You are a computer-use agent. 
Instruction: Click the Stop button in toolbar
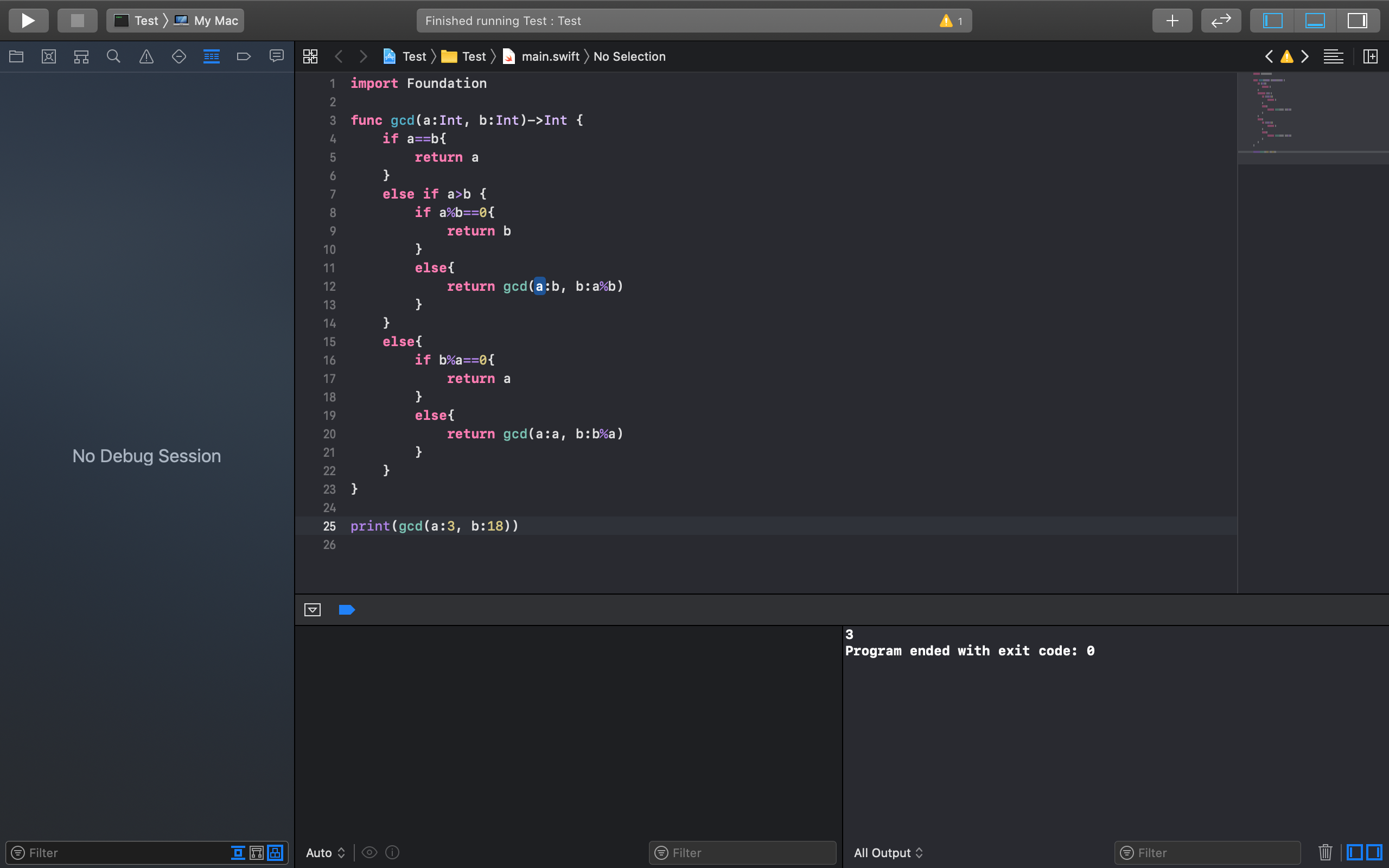[x=78, y=21]
